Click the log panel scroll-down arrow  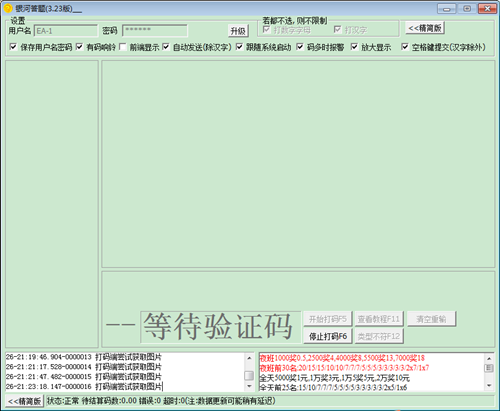tap(249, 386)
